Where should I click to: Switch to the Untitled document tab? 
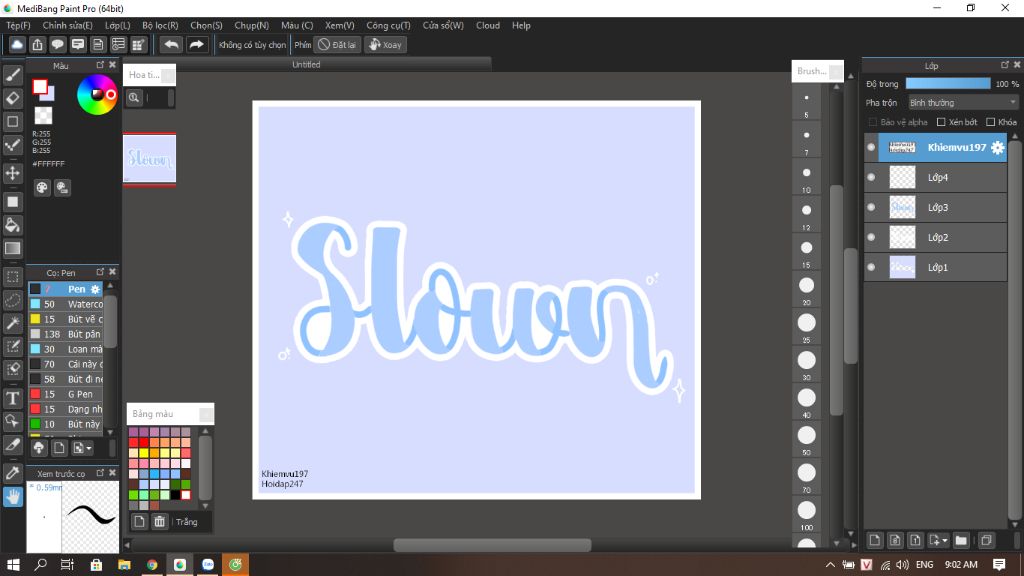[x=306, y=64]
